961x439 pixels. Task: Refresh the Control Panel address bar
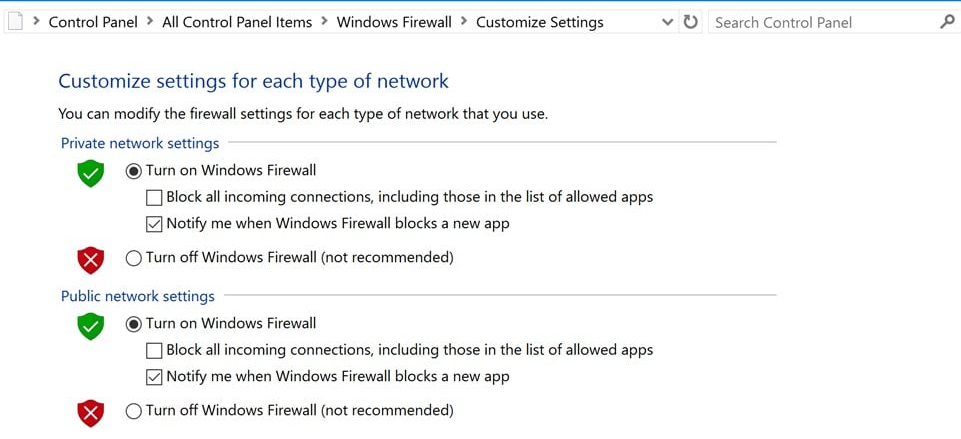tap(690, 22)
